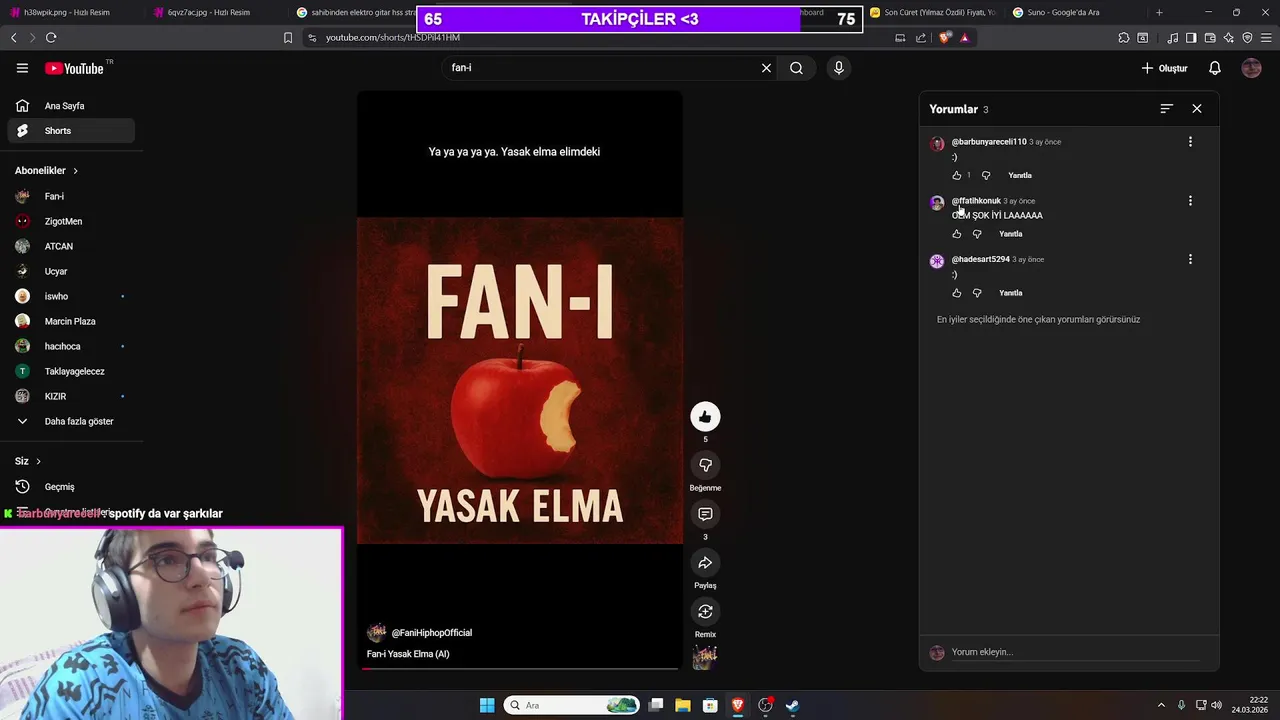The height and width of the screenshot is (720, 1280).
Task: Toggle the browser sidebar panel icon
Action: [x=1191, y=37]
